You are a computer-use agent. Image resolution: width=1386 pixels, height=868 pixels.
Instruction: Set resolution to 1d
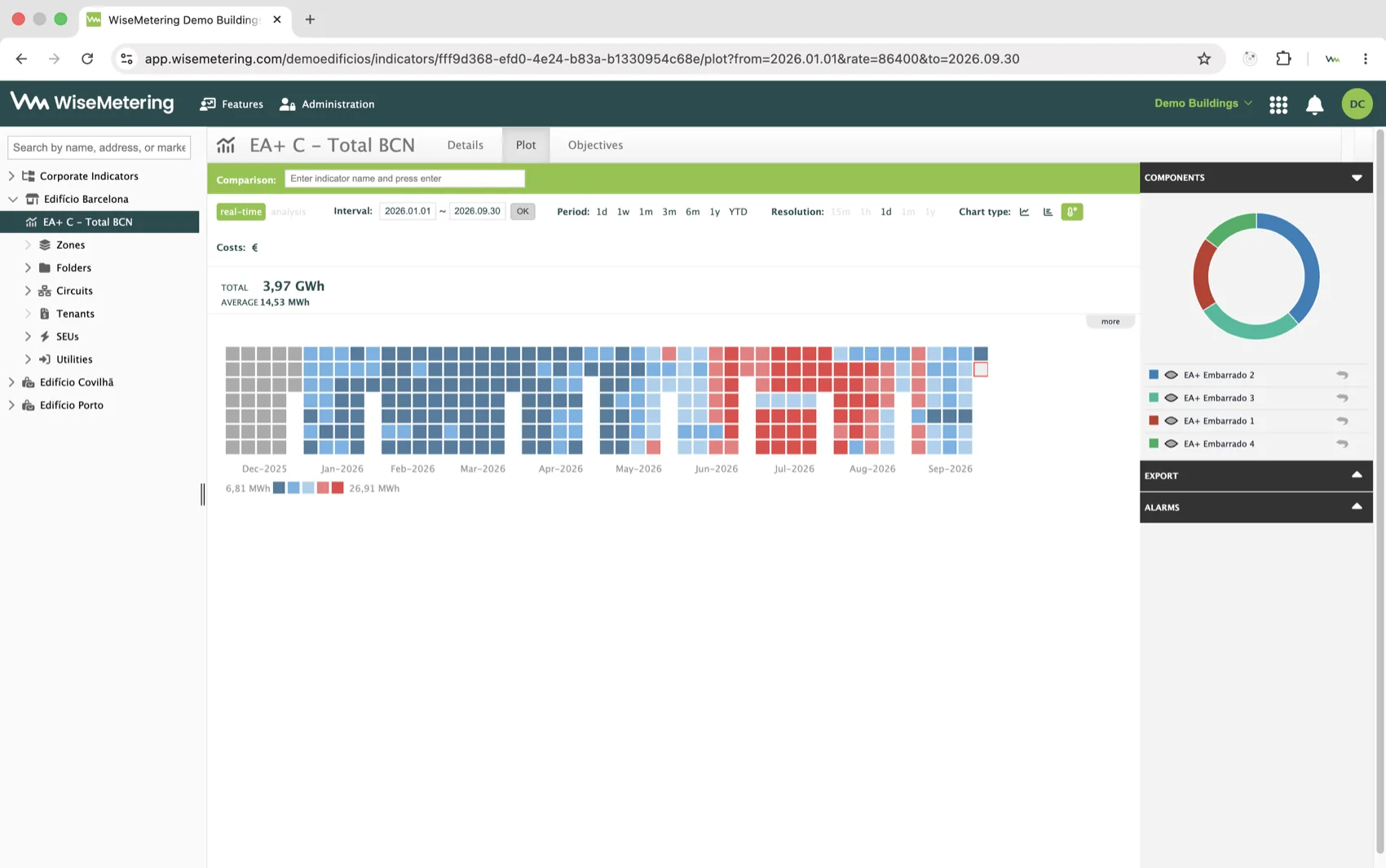click(x=885, y=212)
